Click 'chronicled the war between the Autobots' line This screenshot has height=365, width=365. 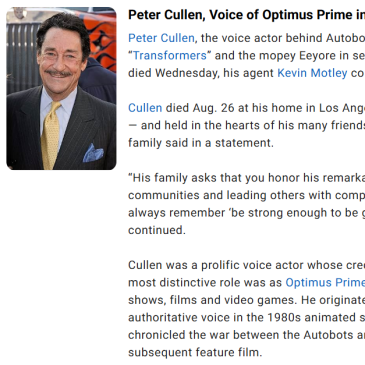click(x=246, y=335)
